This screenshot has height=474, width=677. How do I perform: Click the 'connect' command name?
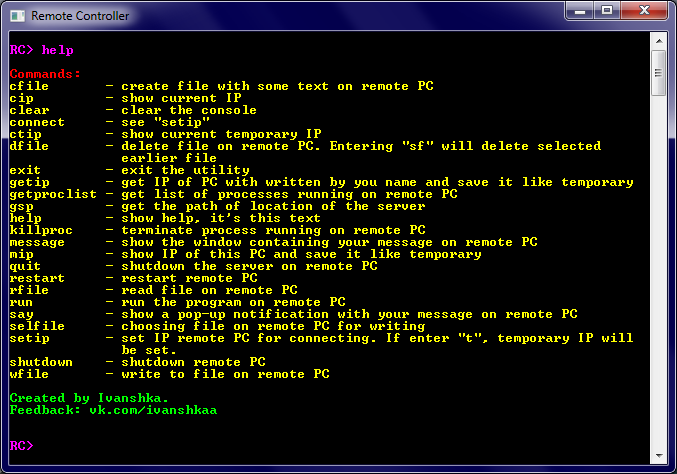point(37,122)
